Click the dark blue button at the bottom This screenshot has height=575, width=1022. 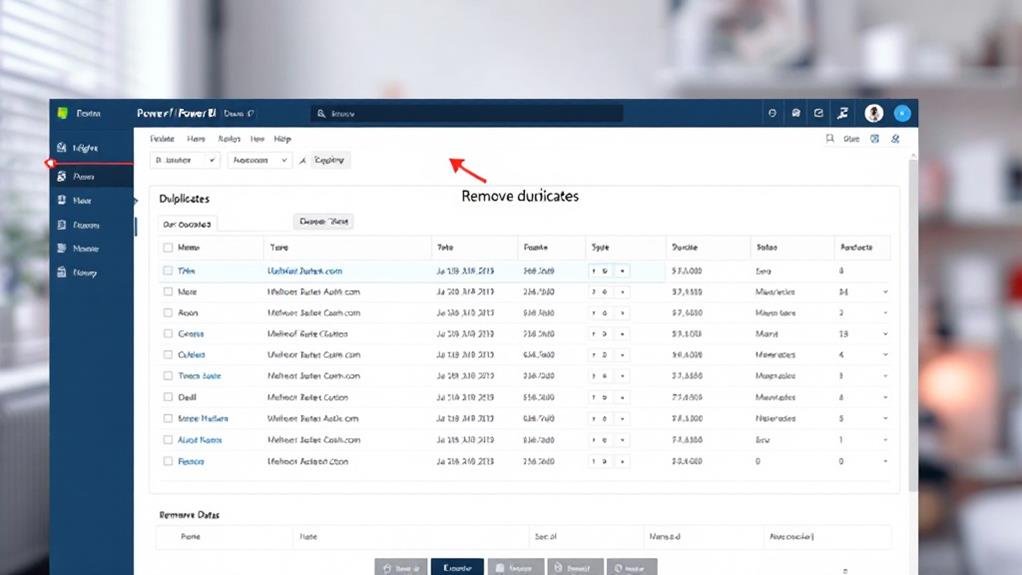coord(457,567)
